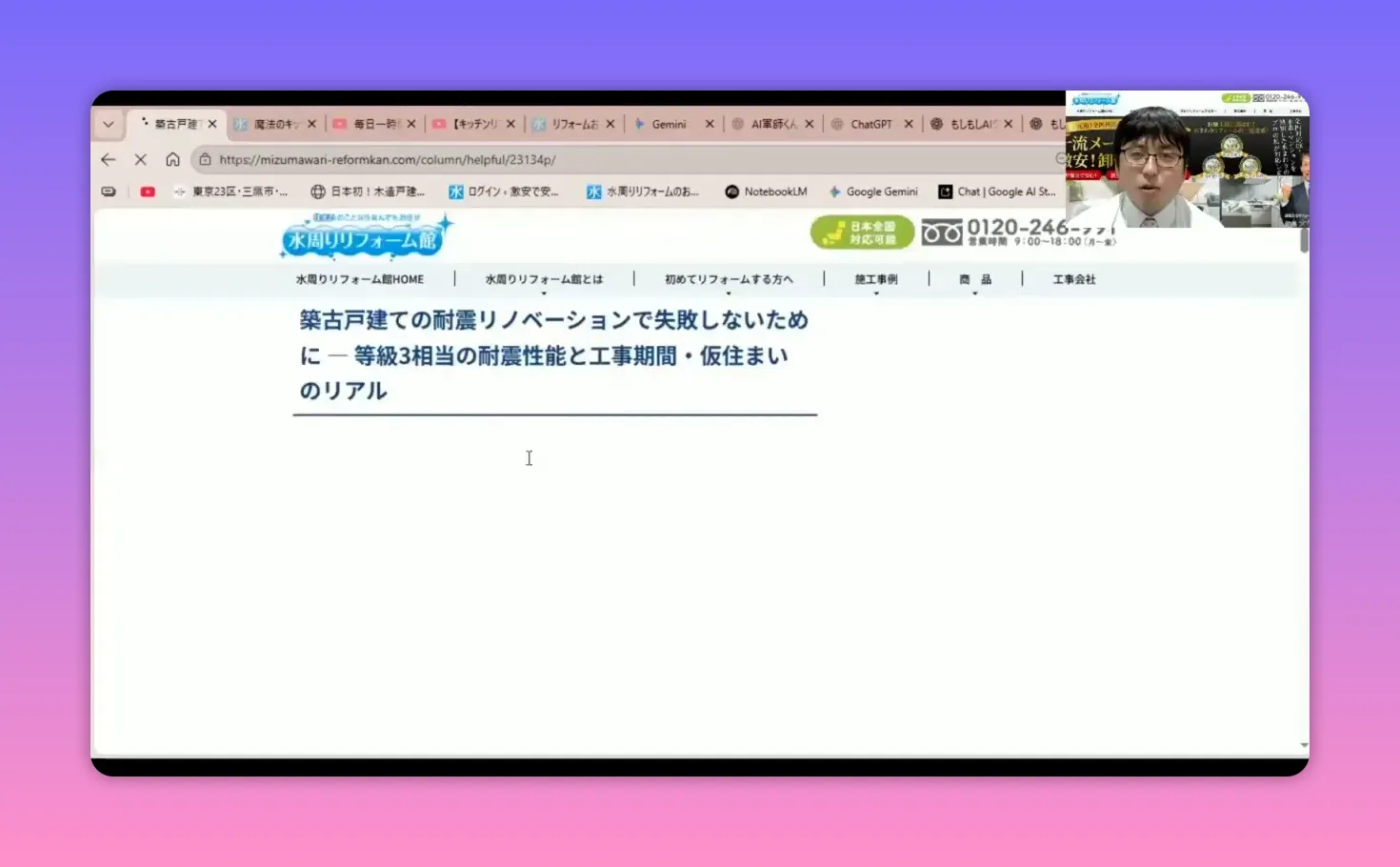1400x867 pixels.
Task: Click the browser Home icon
Action: click(173, 159)
